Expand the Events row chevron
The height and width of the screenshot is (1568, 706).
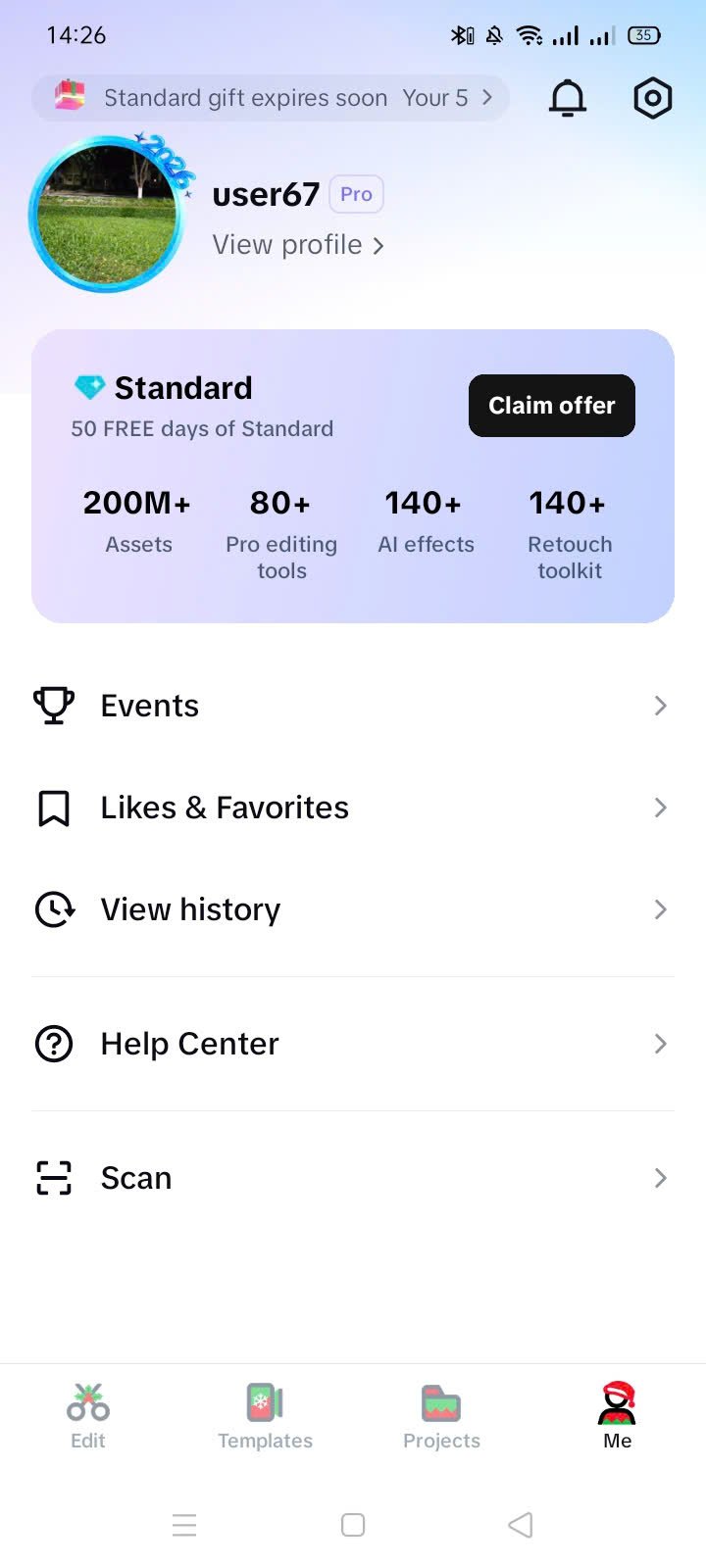(660, 706)
